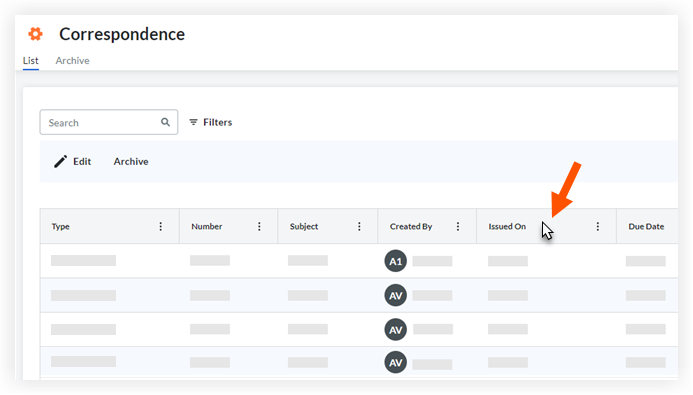Open the Subject column options menu
The height and width of the screenshot is (395, 693).
click(359, 226)
